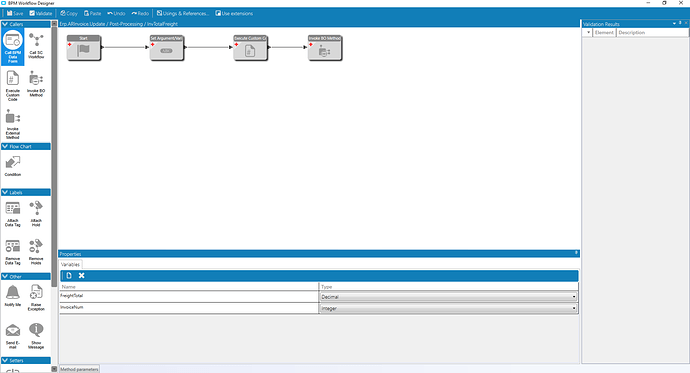Open the Decimal type dropdown for FreightTotal
Viewport: 690px width, 373px height.
coord(448,297)
